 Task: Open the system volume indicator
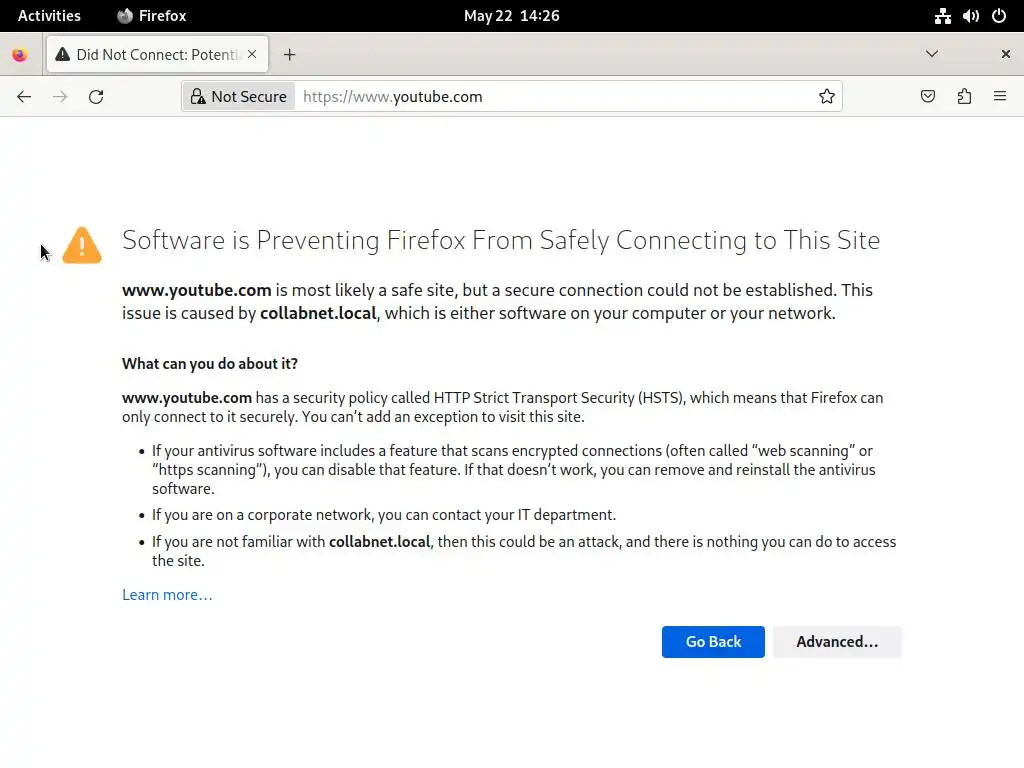point(970,16)
